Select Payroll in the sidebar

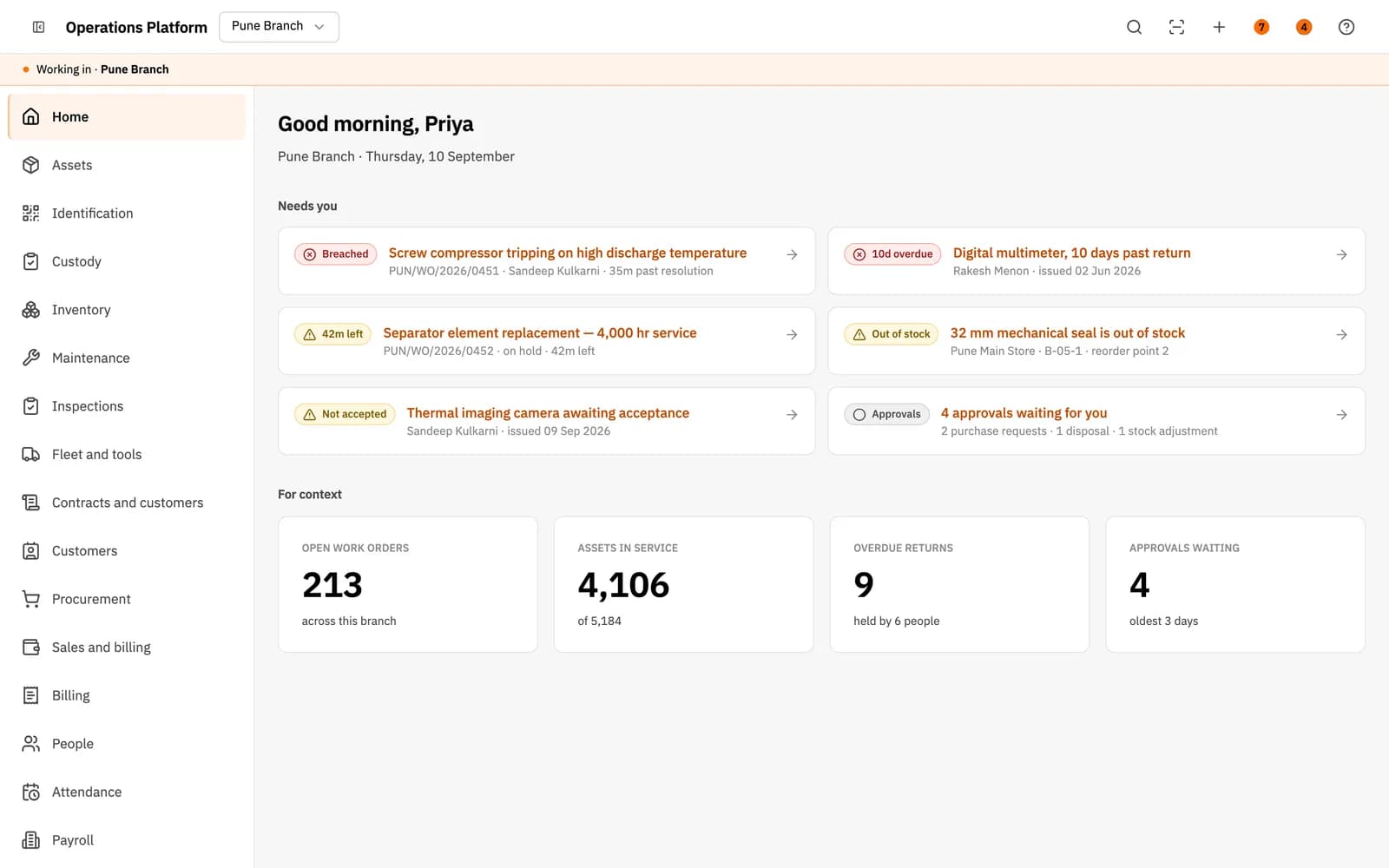pyautogui.click(x=127, y=839)
